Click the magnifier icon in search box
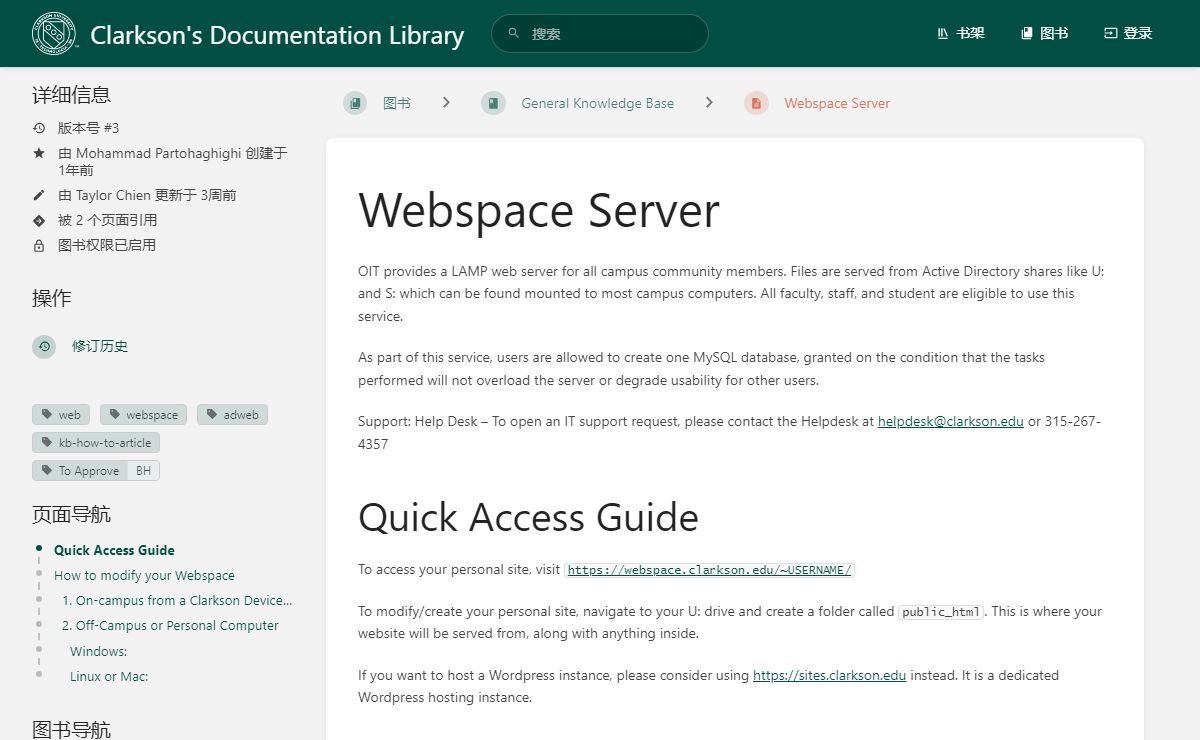Screen dimensions: 1200x740 (514, 33)
